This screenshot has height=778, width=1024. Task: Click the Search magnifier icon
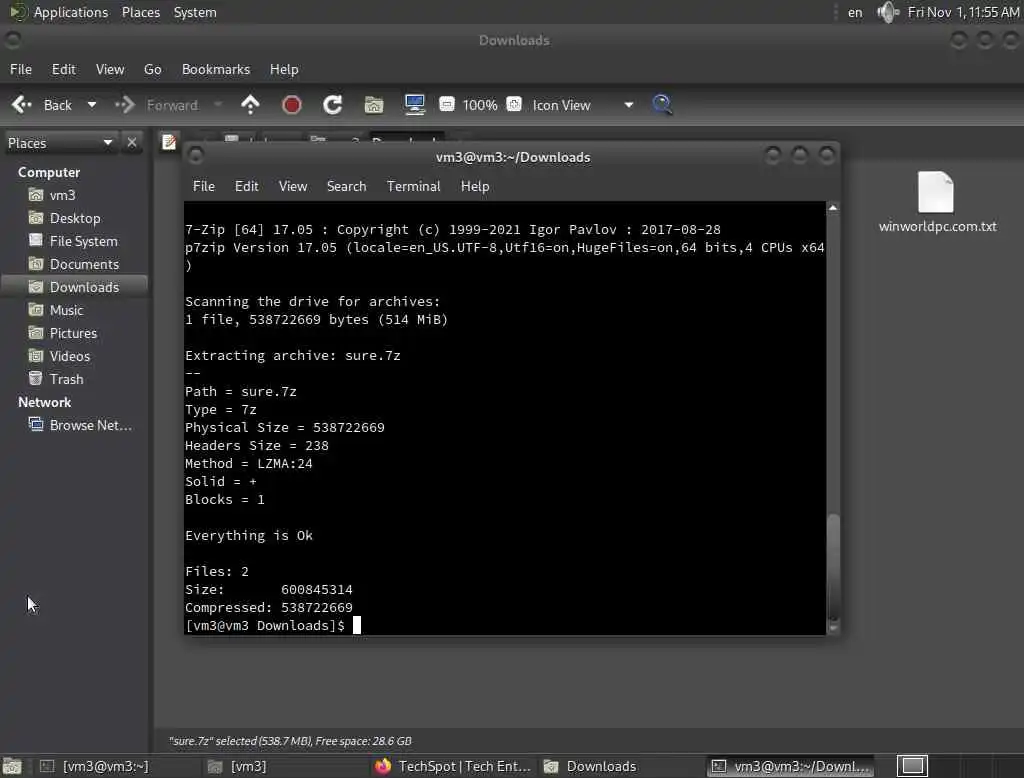click(662, 105)
